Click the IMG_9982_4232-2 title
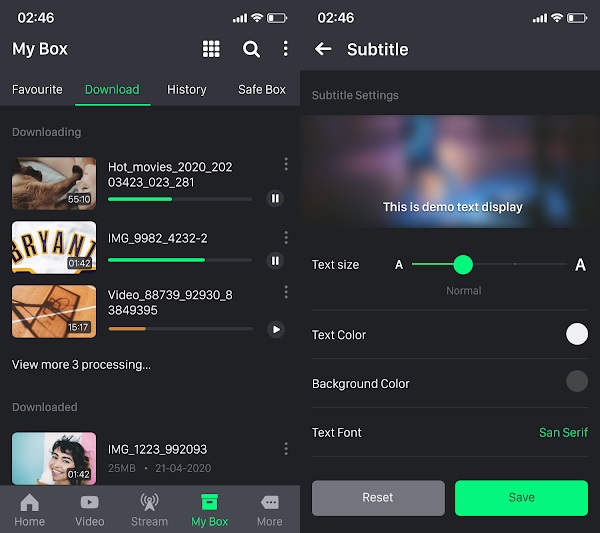This screenshot has width=600, height=533. [x=157, y=238]
